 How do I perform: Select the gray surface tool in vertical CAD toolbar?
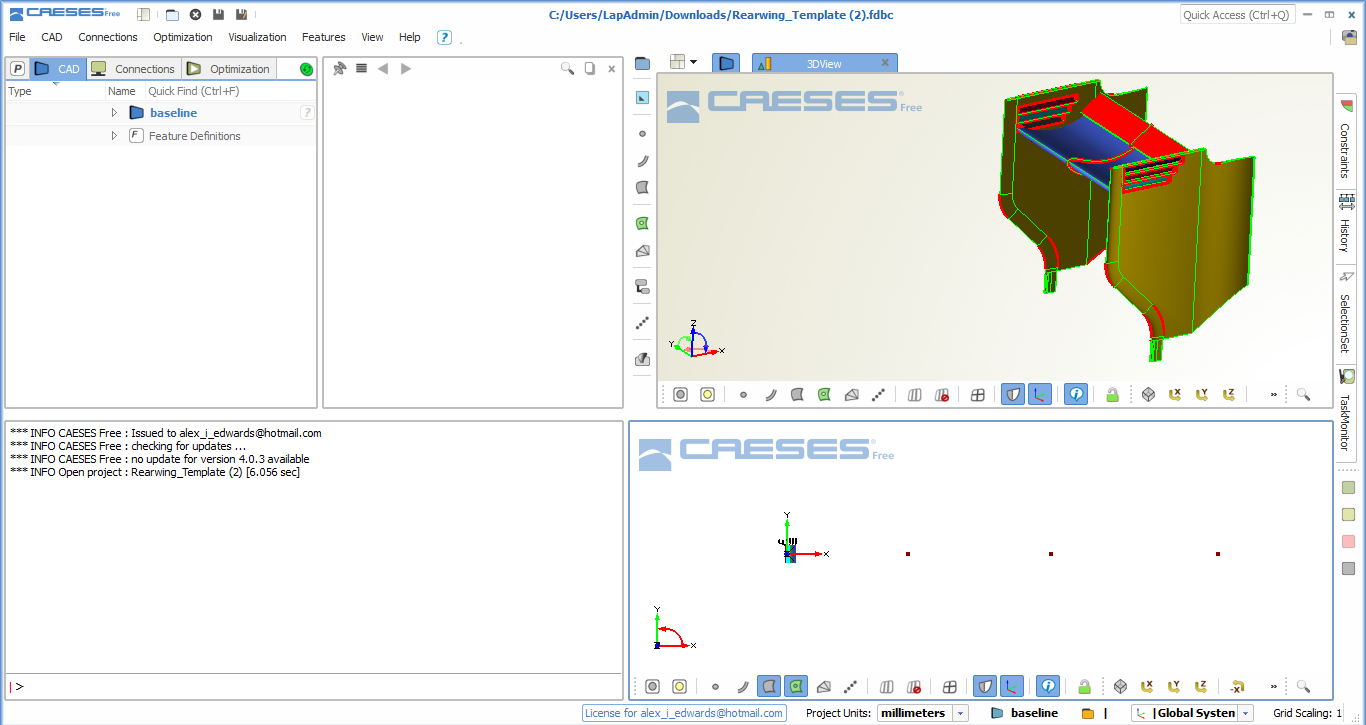tap(642, 187)
